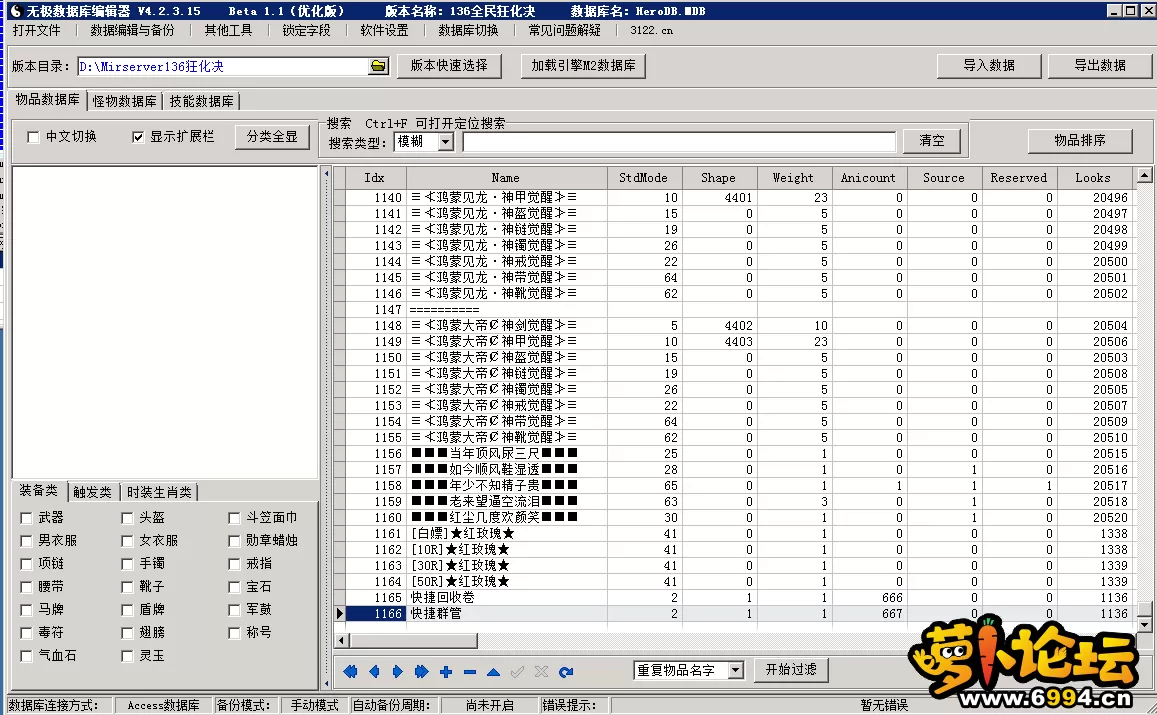Enable the 项链 checkbox
1157x715 pixels.
[x=26, y=564]
